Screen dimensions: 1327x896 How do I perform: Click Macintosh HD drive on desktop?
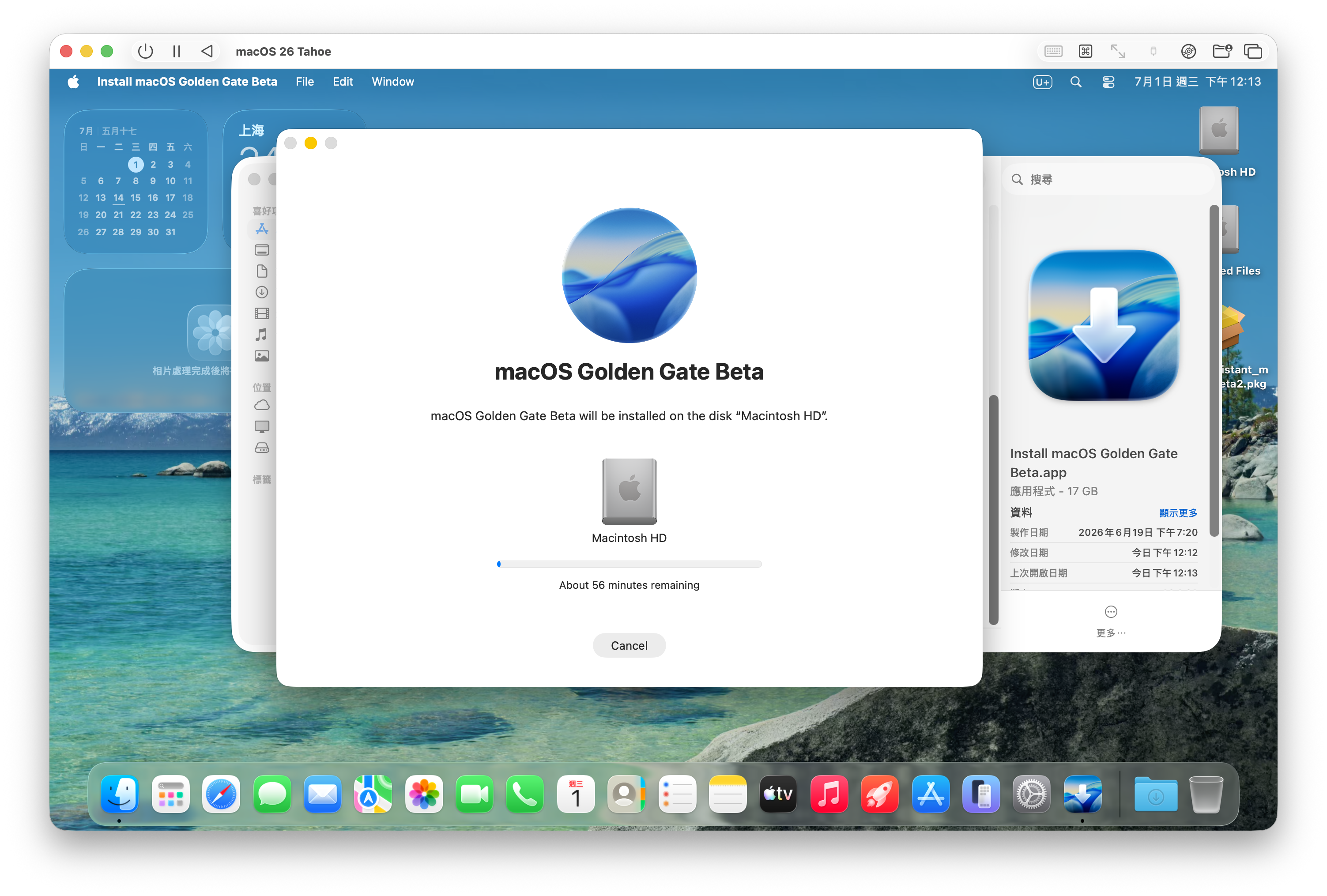1219,130
